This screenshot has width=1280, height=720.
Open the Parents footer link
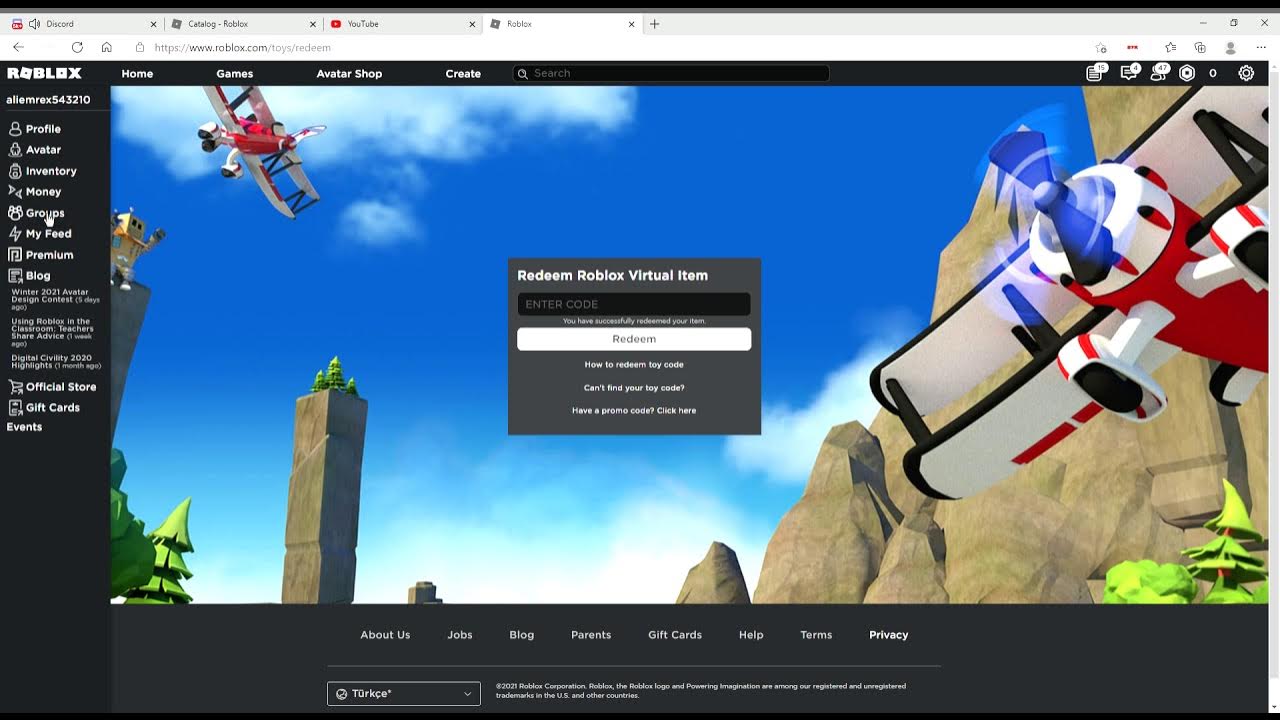(x=591, y=635)
